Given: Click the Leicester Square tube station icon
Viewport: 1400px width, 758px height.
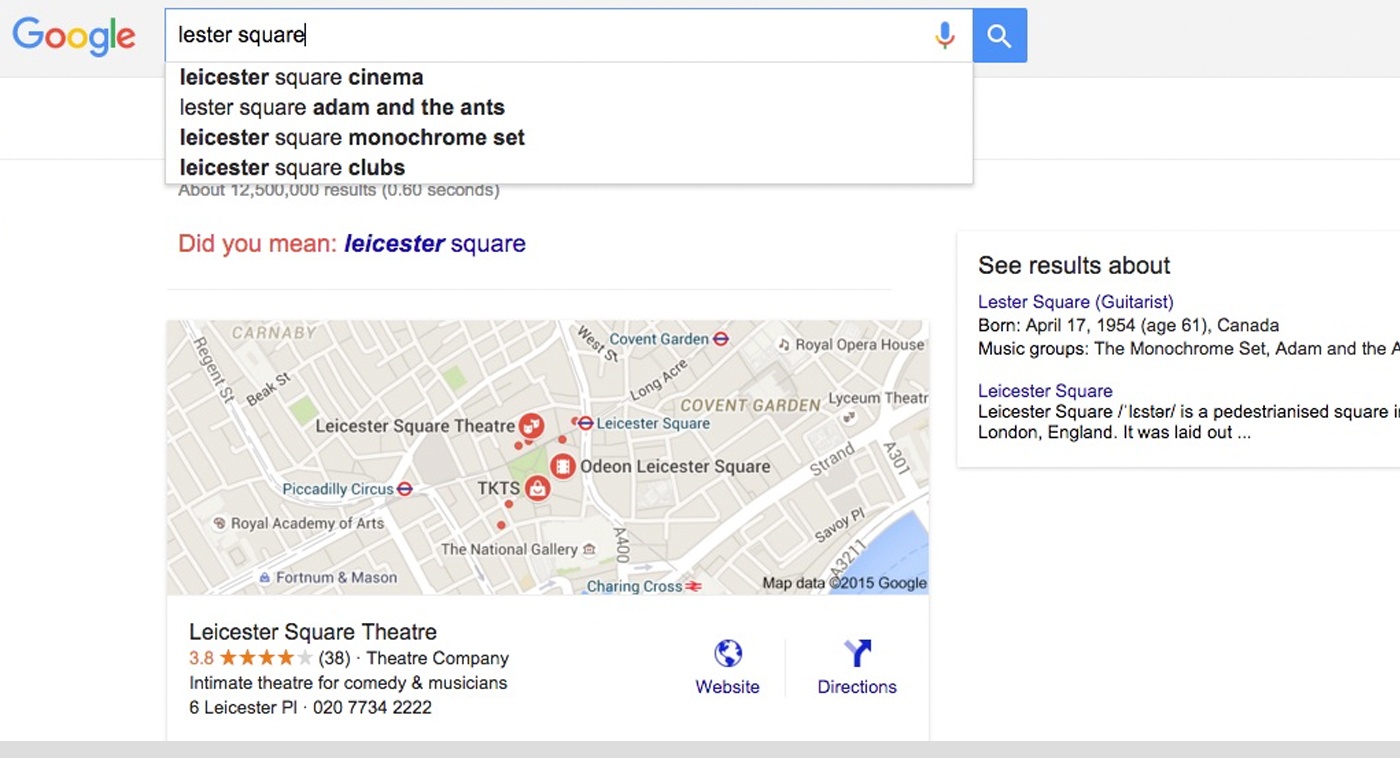Looking at the screenshot, I should (586, 423).
